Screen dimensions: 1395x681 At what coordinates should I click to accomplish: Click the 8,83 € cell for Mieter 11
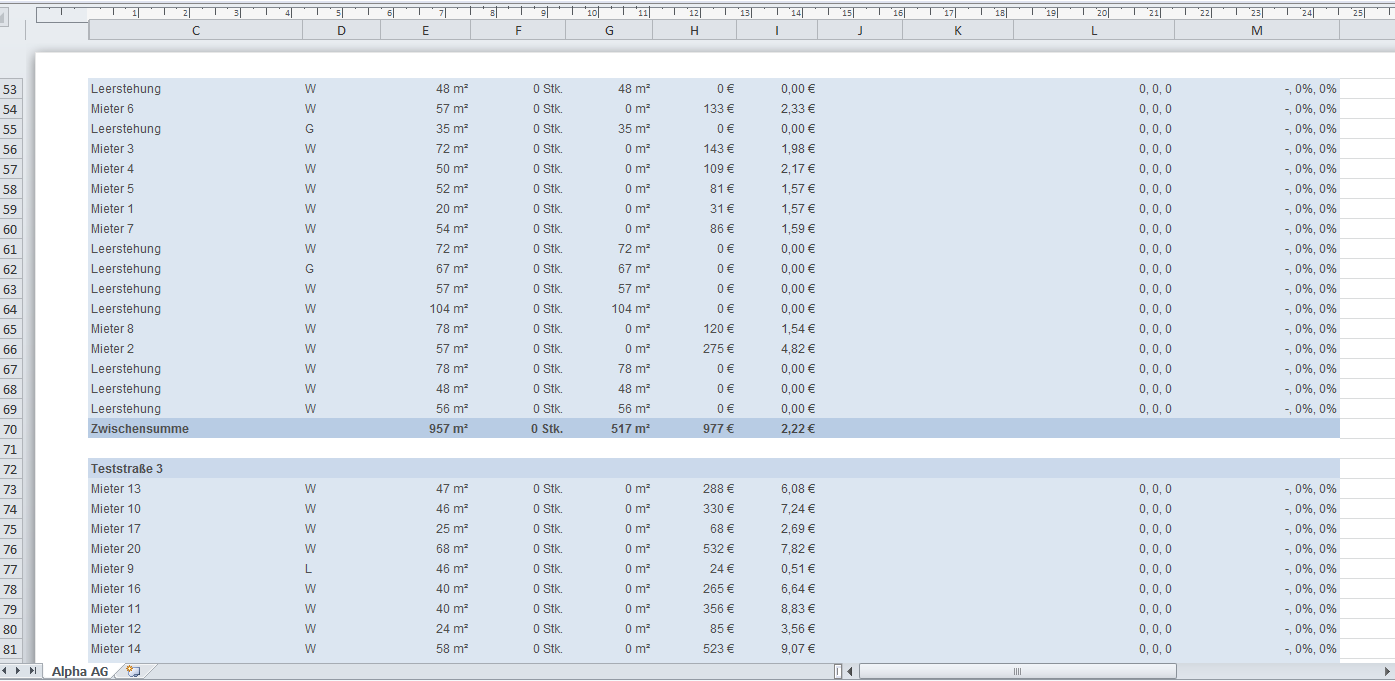777,609
